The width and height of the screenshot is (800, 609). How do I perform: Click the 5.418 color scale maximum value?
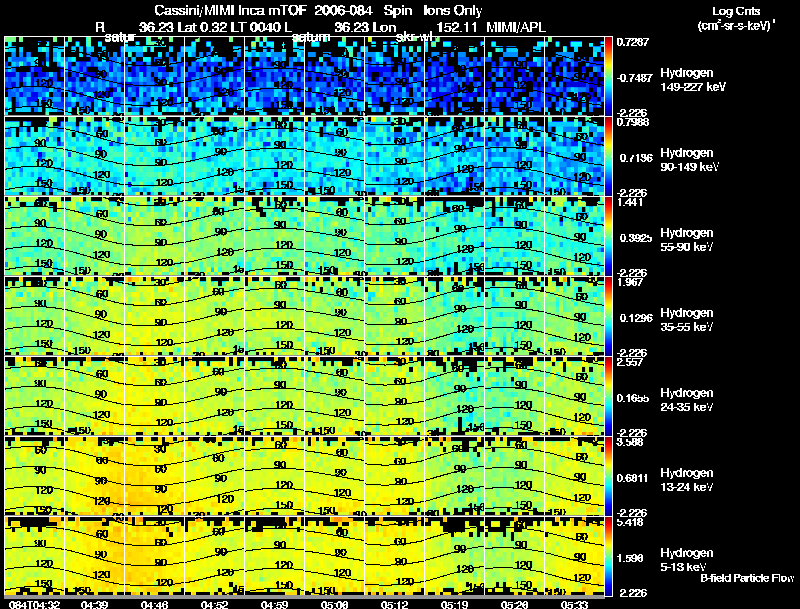click(x=631, y=522)
